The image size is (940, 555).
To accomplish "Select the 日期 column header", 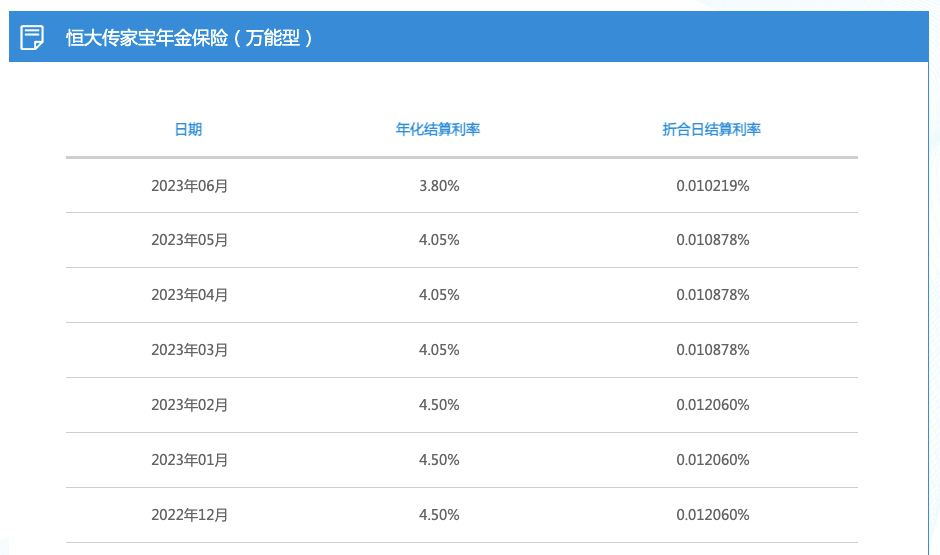I will (x=188, y=129).
